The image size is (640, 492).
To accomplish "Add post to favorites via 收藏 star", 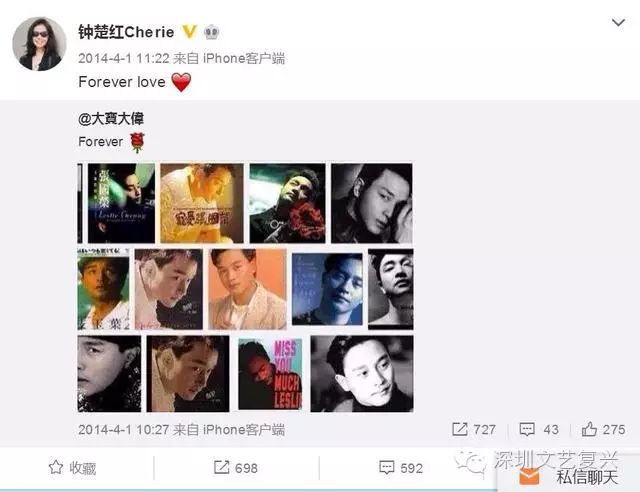I will [x=72, y=468].
